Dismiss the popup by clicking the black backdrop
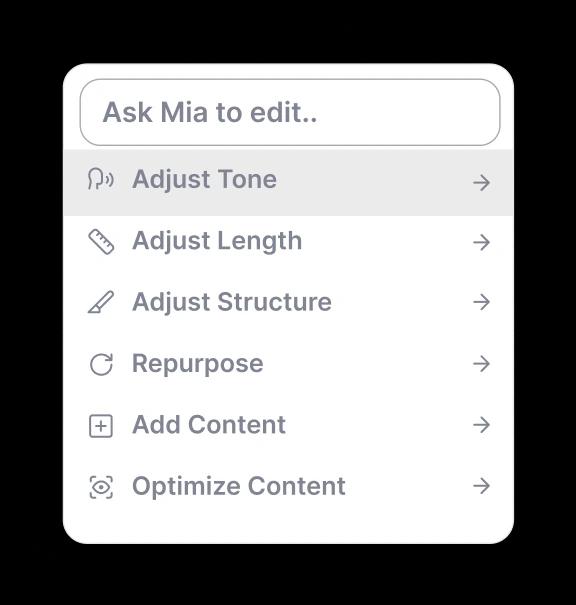The width and height of the screenshot is (576, 605). (x=288, y=31)
